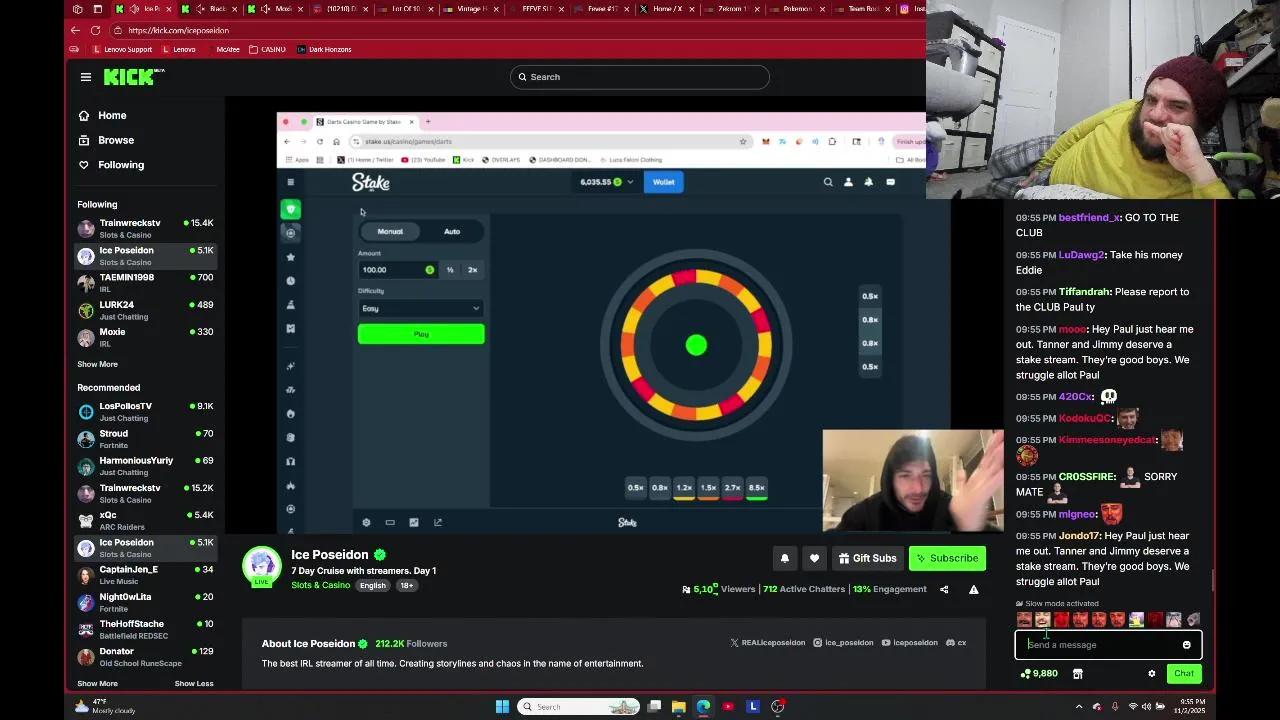Expand Show More under Recommended
The width and height of the screenshot is (1280, 720).
coord(97,684)
